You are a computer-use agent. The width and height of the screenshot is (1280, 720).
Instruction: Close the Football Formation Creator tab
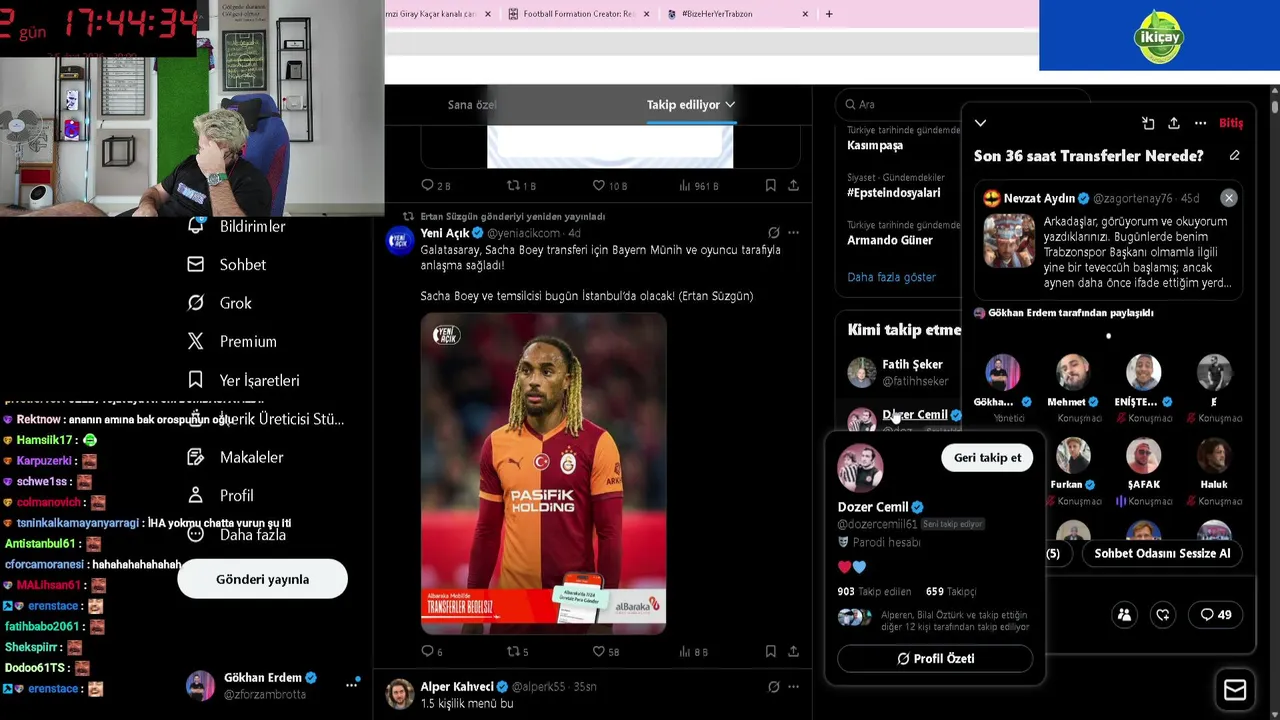click(x=646, y=14)
